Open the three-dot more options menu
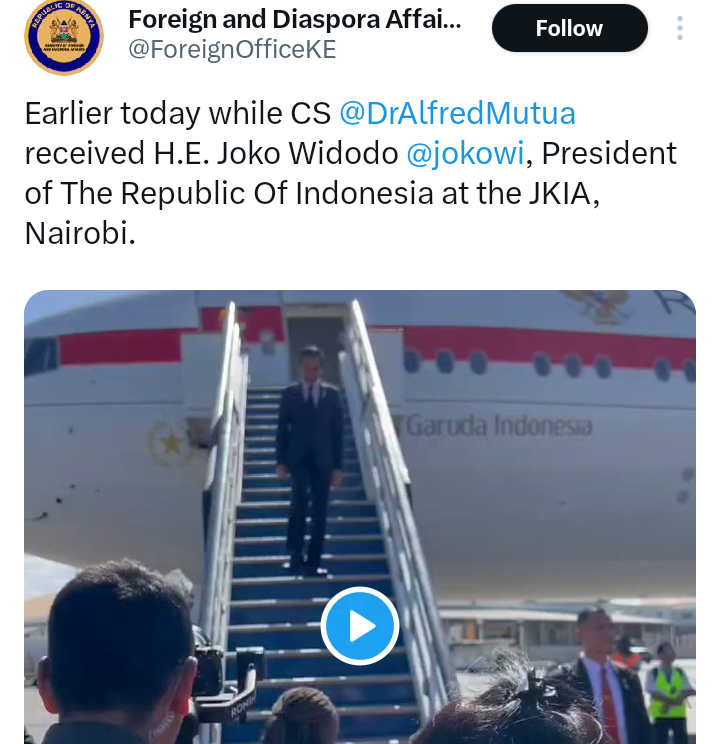Viewport: 720px width, 744px height. 680,28
